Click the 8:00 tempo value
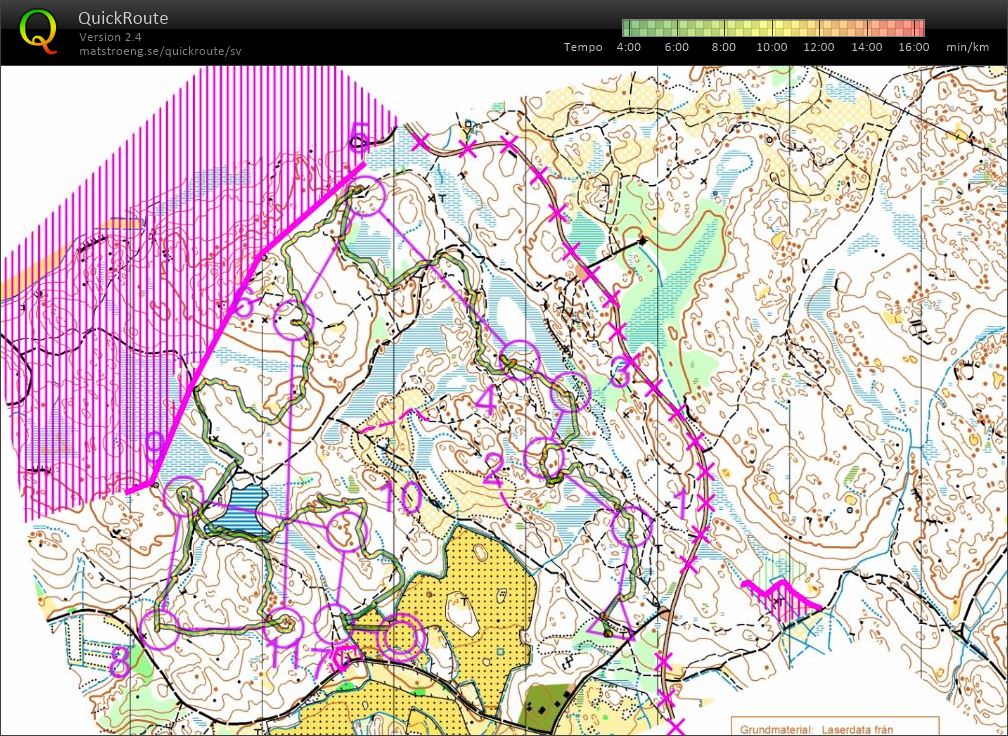Viewport: 1008px width, 736px height. (724, 47)
